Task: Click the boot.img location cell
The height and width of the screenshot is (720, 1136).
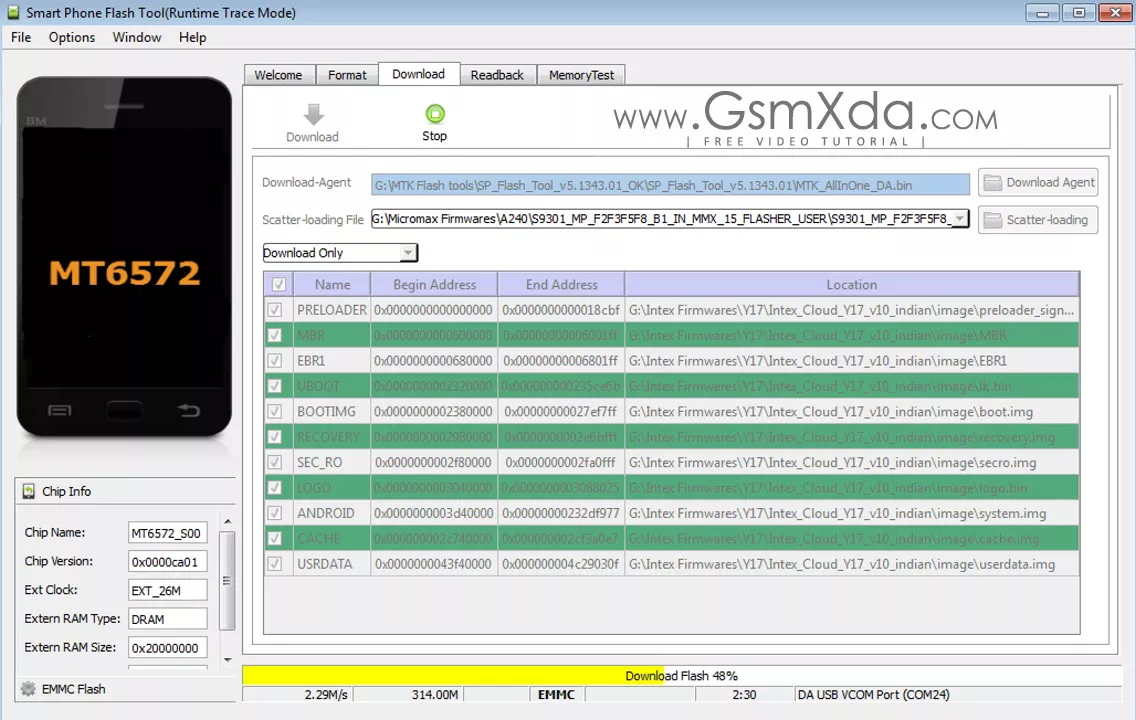Action: coord(852,411)
